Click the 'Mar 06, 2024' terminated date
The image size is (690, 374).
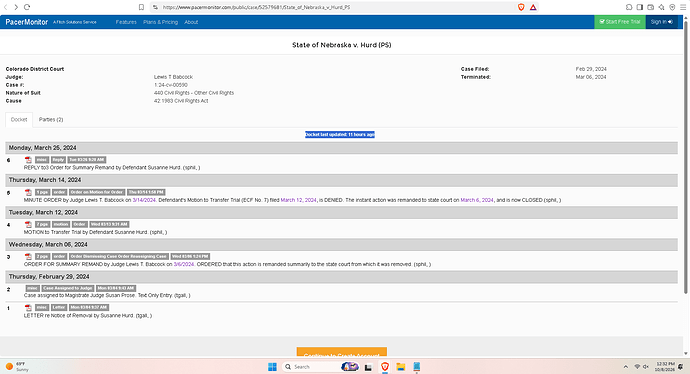coord(591,77)
